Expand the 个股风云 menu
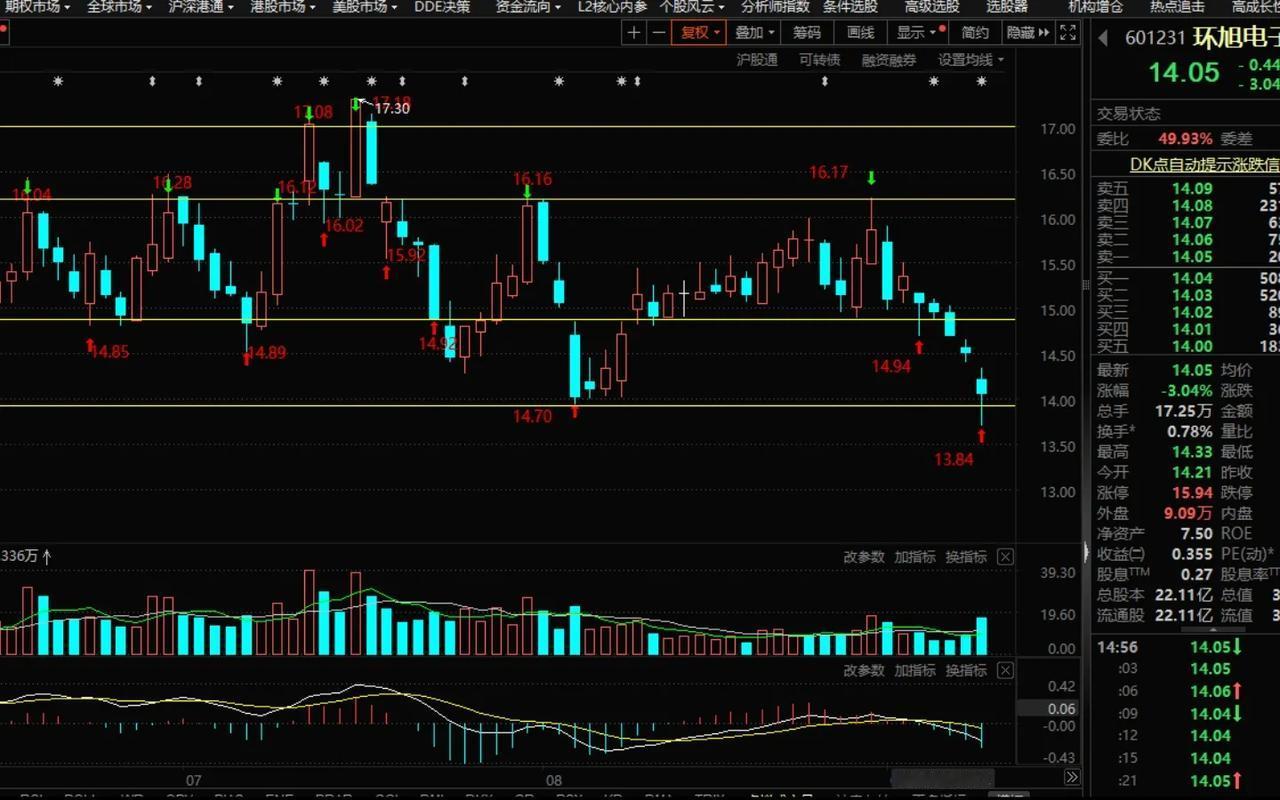The height and width of the screenshot is (800, 1280). click(x=693, y=7)
